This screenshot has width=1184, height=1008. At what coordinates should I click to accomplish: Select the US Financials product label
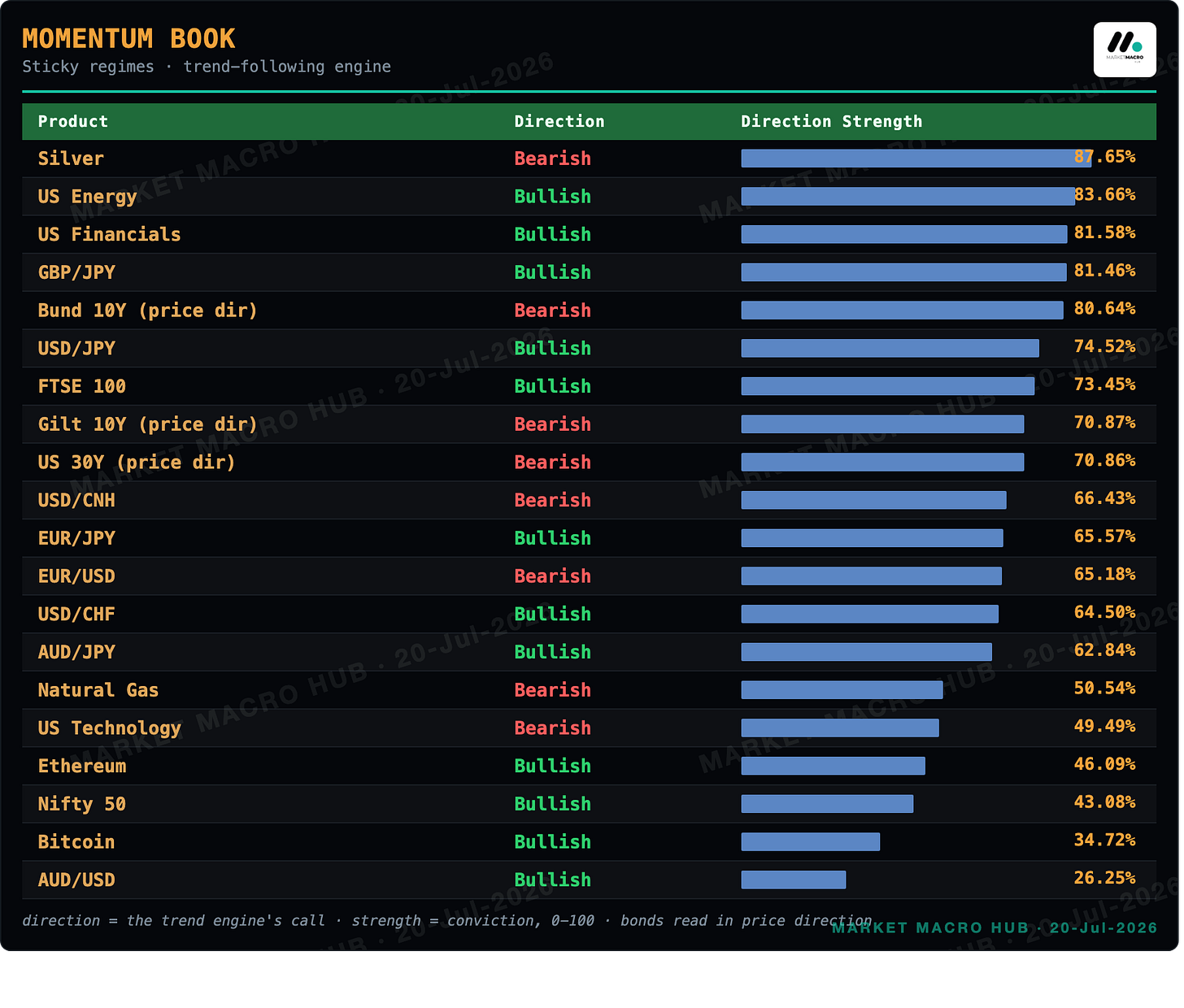click(x=110, y=235)
